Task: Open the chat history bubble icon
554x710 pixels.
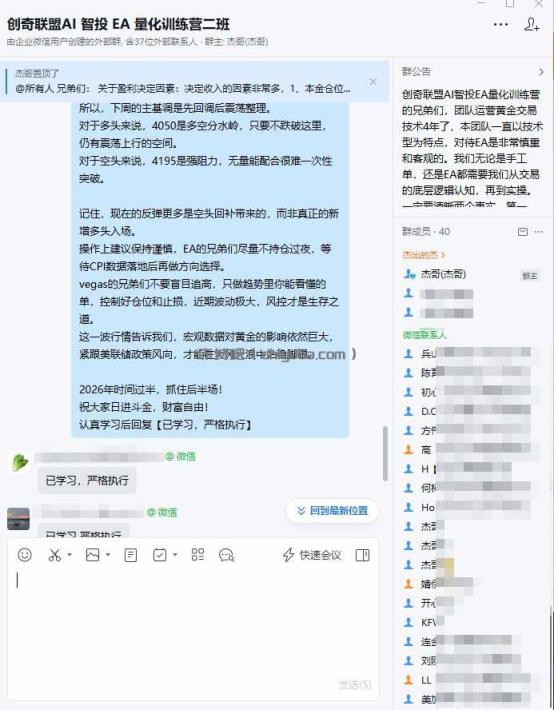Action: (226, 555)
